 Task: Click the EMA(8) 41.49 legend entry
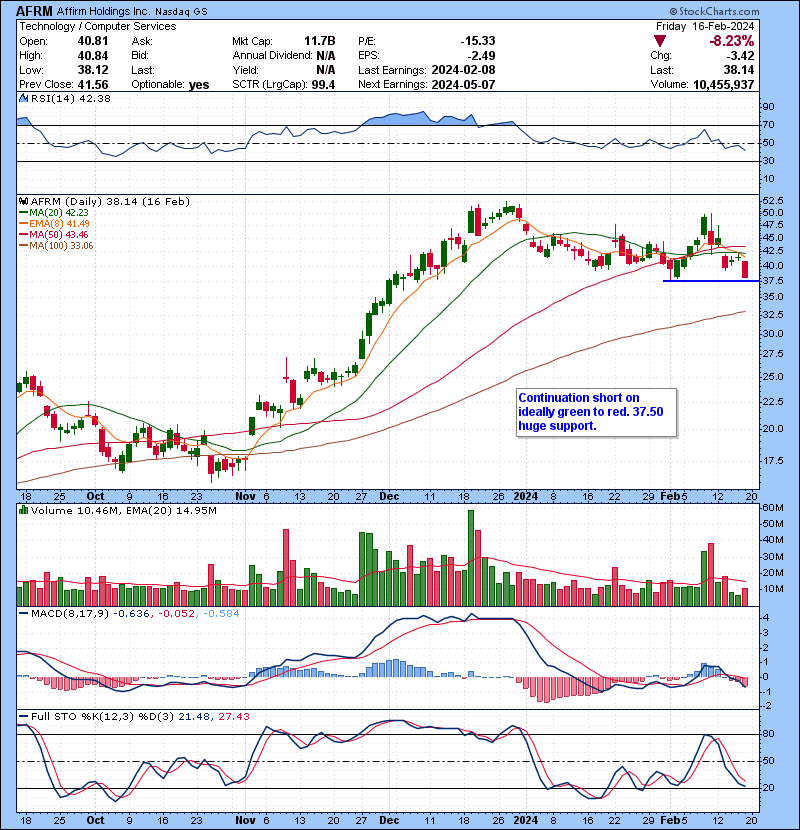point(54,224)
